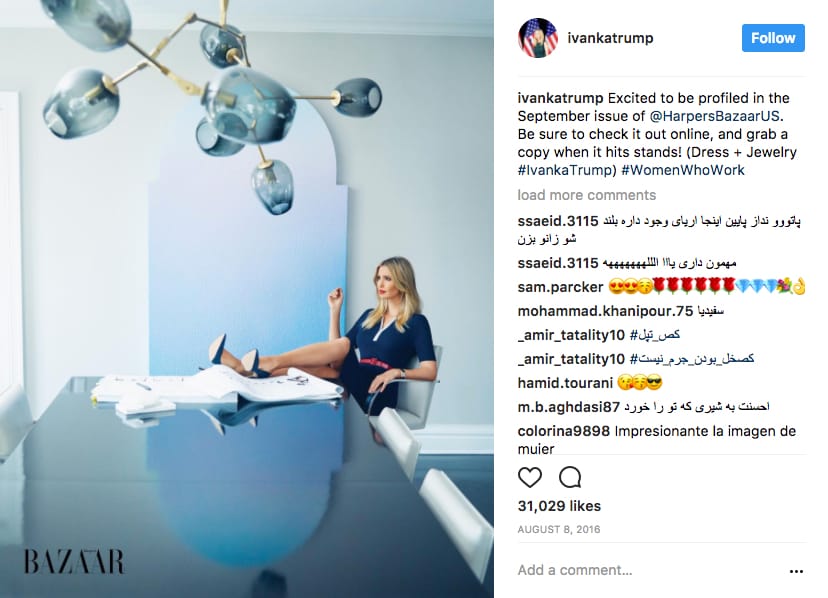Viewport: 828px width, 598px height.
Task: Open sam.parcker commenter profile
Action: [x=560, y=287]
